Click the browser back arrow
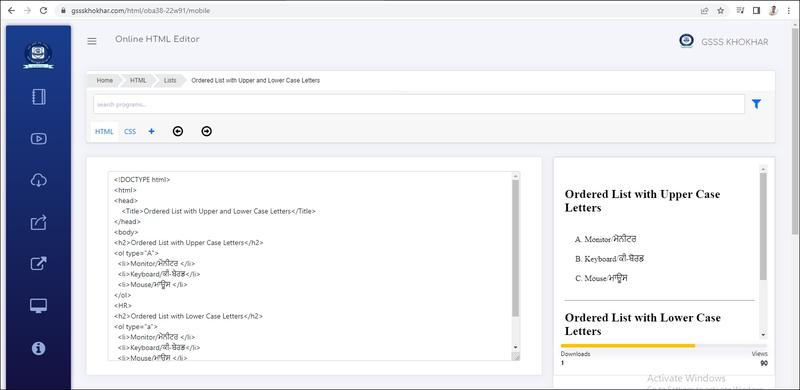This screenshot has width=800, height=390. tap(11, 10)
